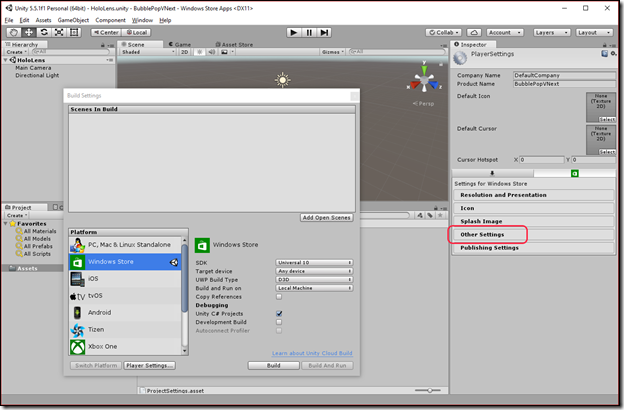
Task: Open Learn about Unity Cloud Build link
Action: click(x=312, y=353)
